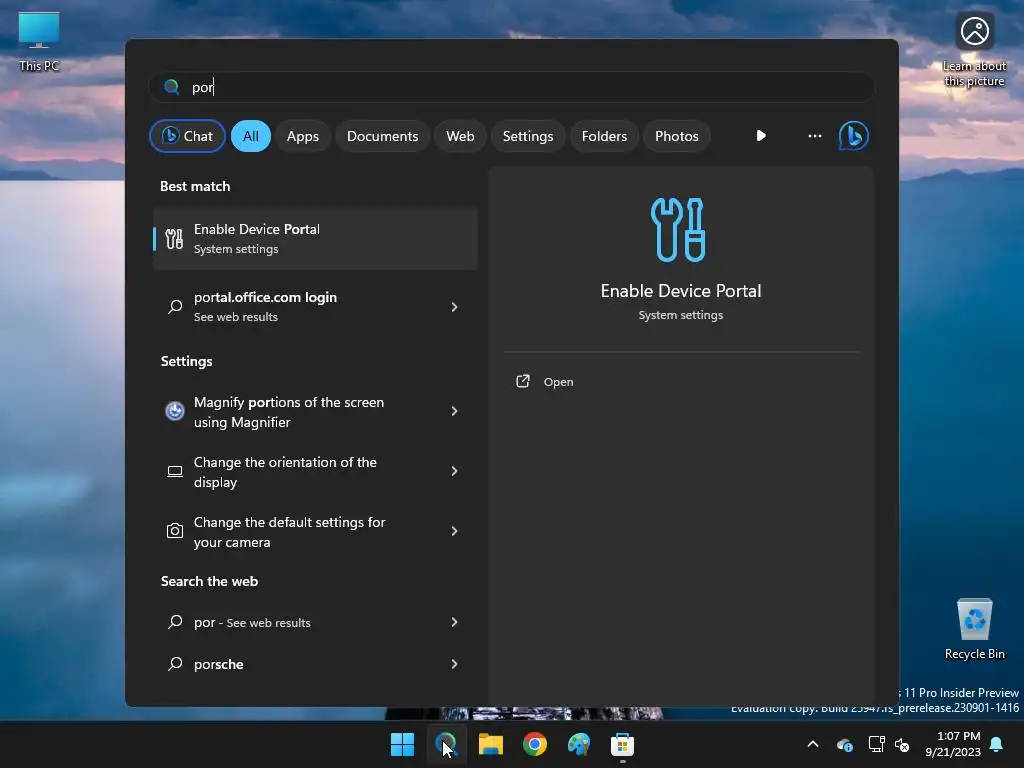Open the Recycle Bin desktop icon
The image size is (1024, 768).
[x=974, y=628]
